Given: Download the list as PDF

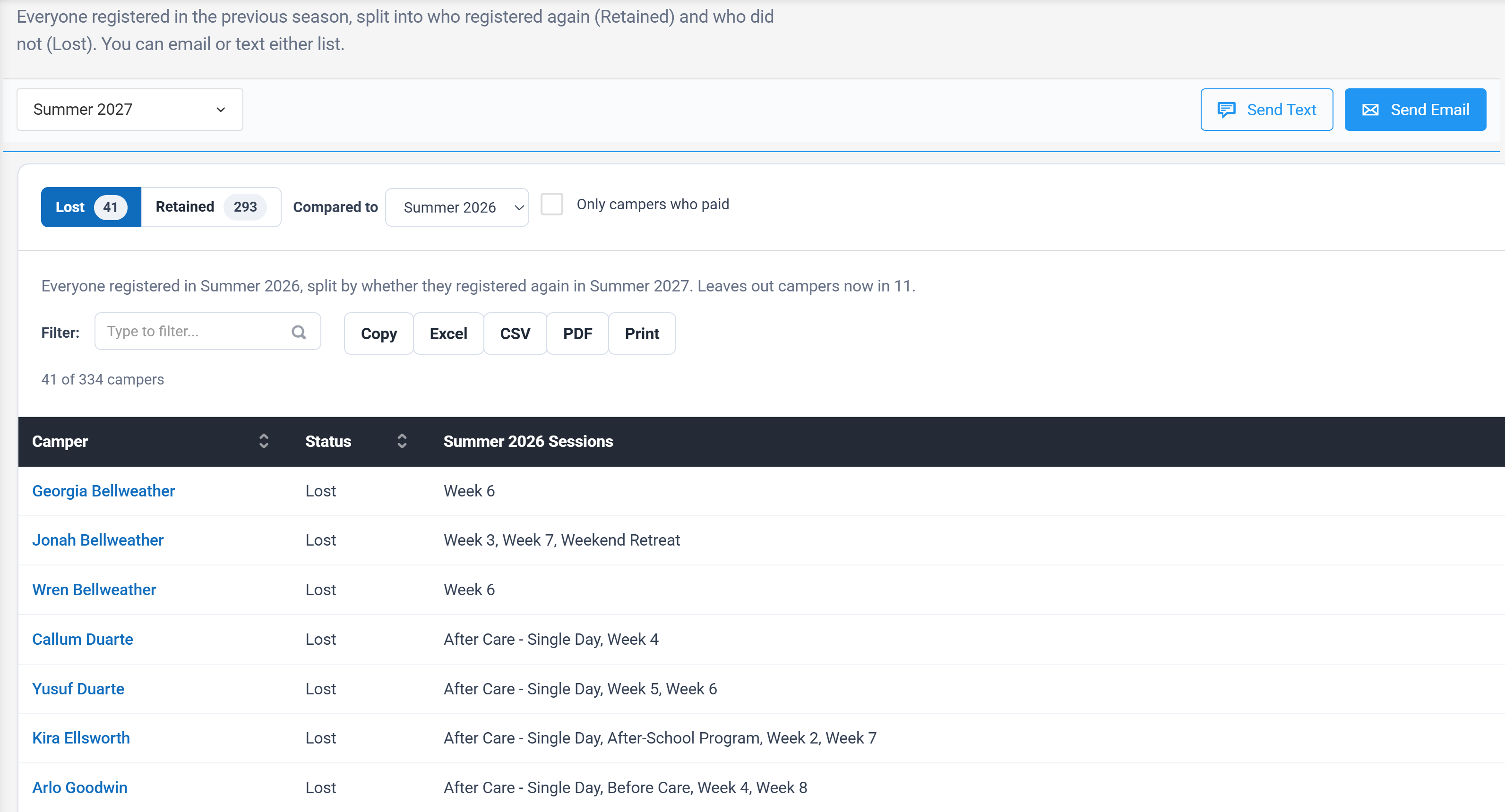Looking at the screenshot, I should (577, 333).
